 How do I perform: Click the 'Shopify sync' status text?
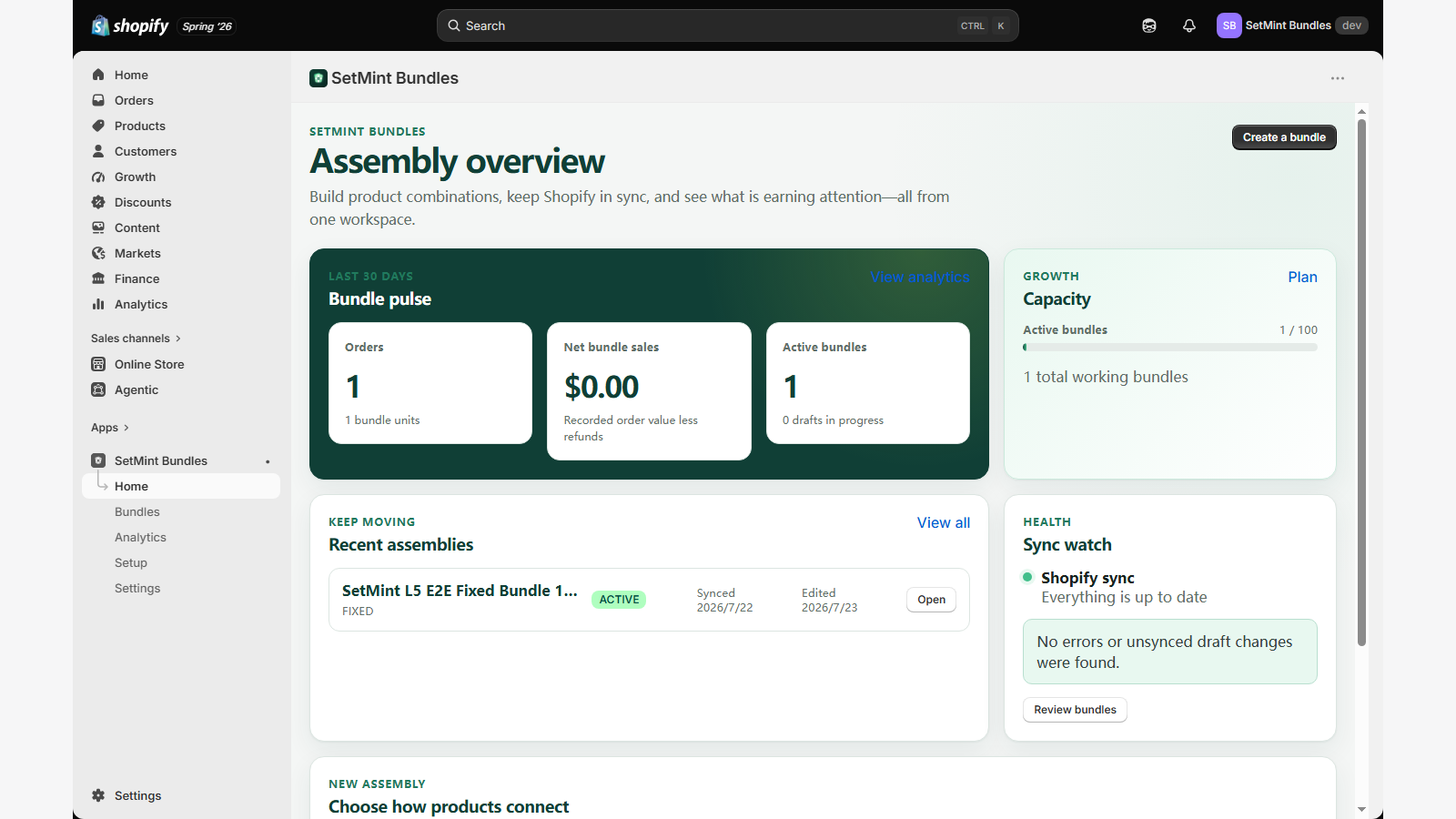pyautogui.click(x=1087, y=578)
